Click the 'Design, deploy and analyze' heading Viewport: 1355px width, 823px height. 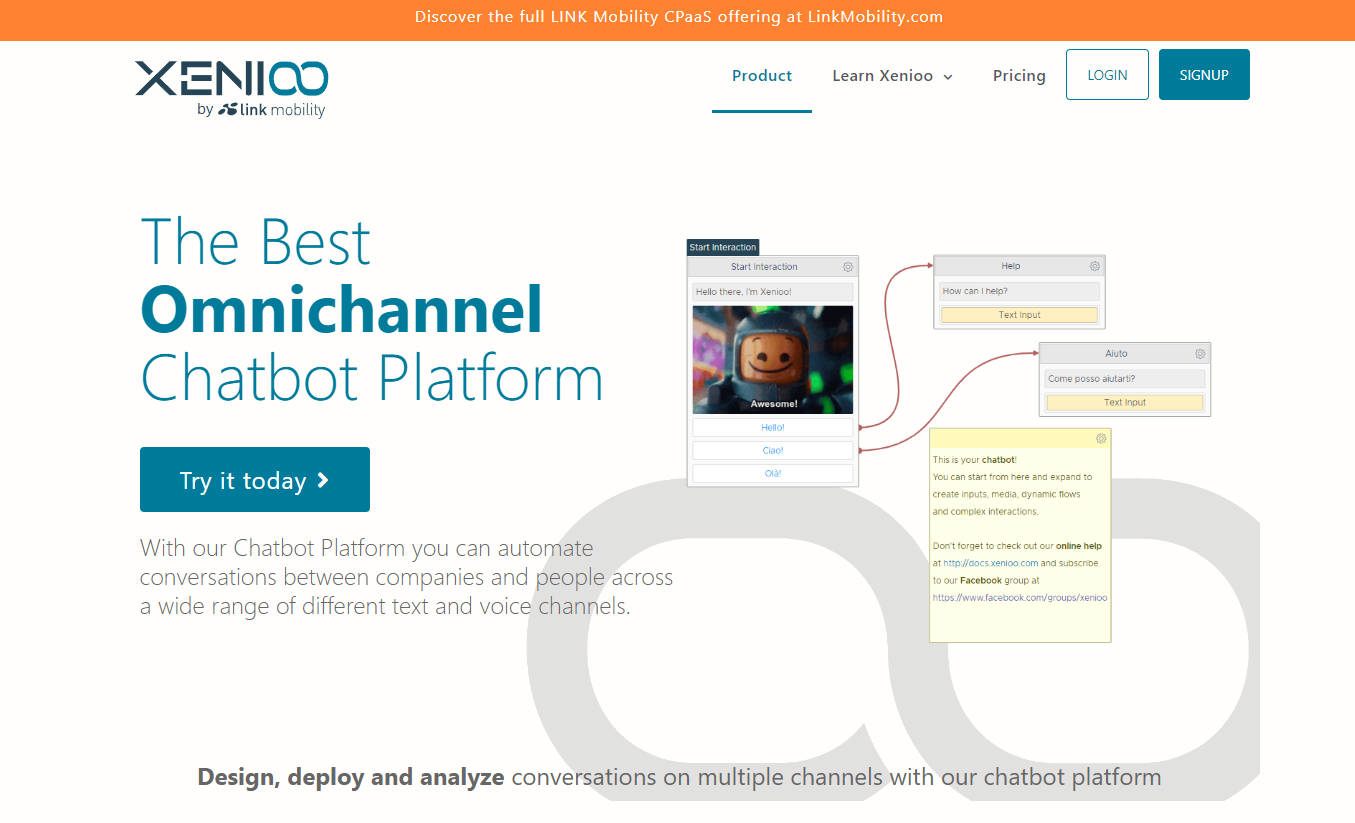(351, 777)
